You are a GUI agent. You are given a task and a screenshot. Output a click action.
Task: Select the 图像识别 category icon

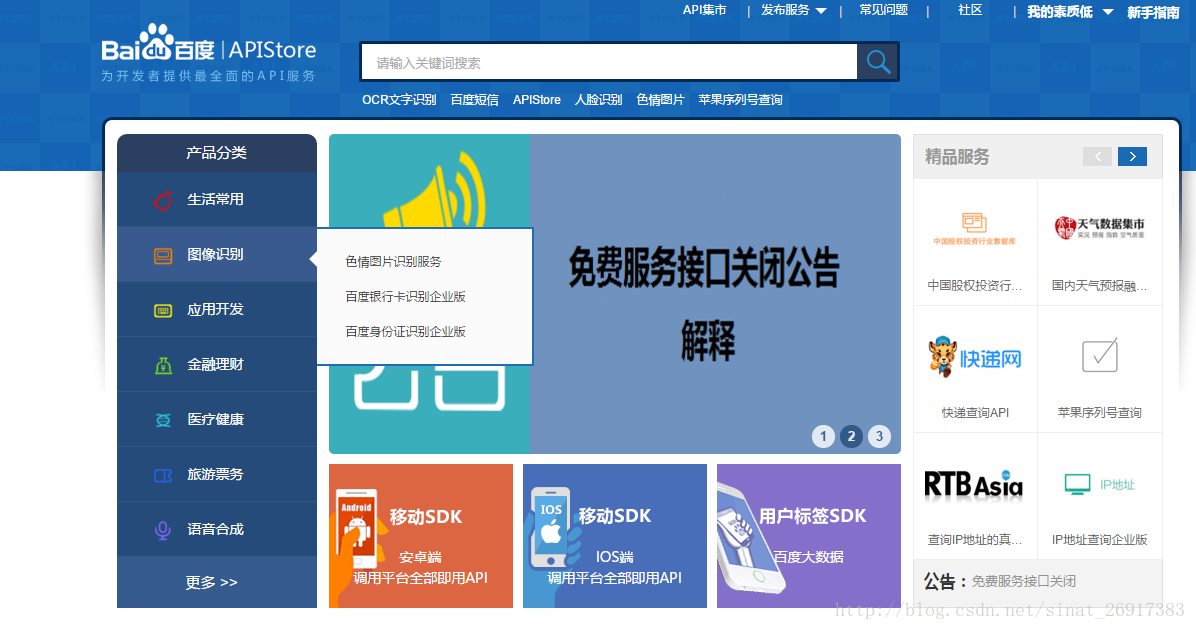[163, 256]
